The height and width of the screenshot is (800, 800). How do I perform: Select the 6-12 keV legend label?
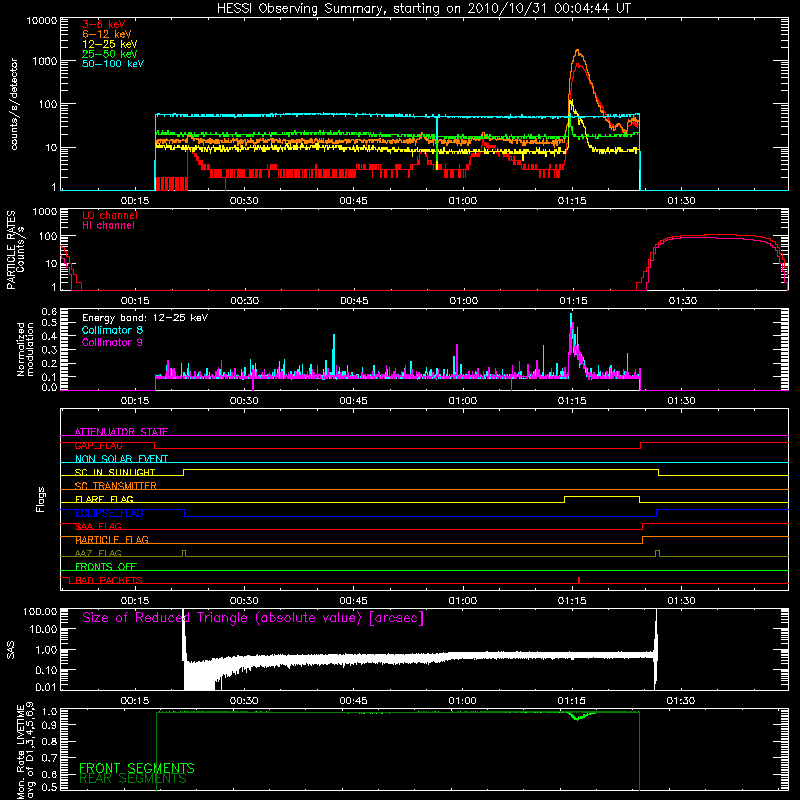[x=107, y=34]
